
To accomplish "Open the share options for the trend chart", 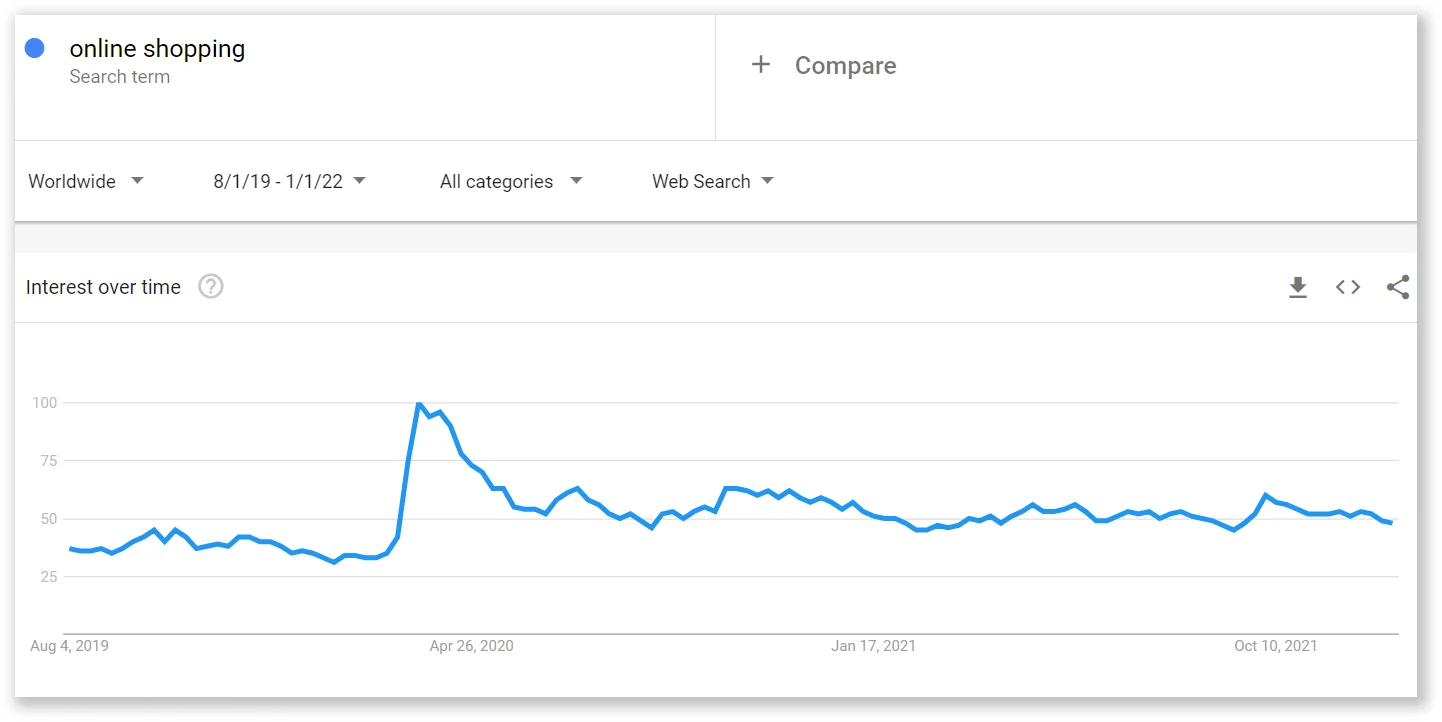I will 1397,287.
